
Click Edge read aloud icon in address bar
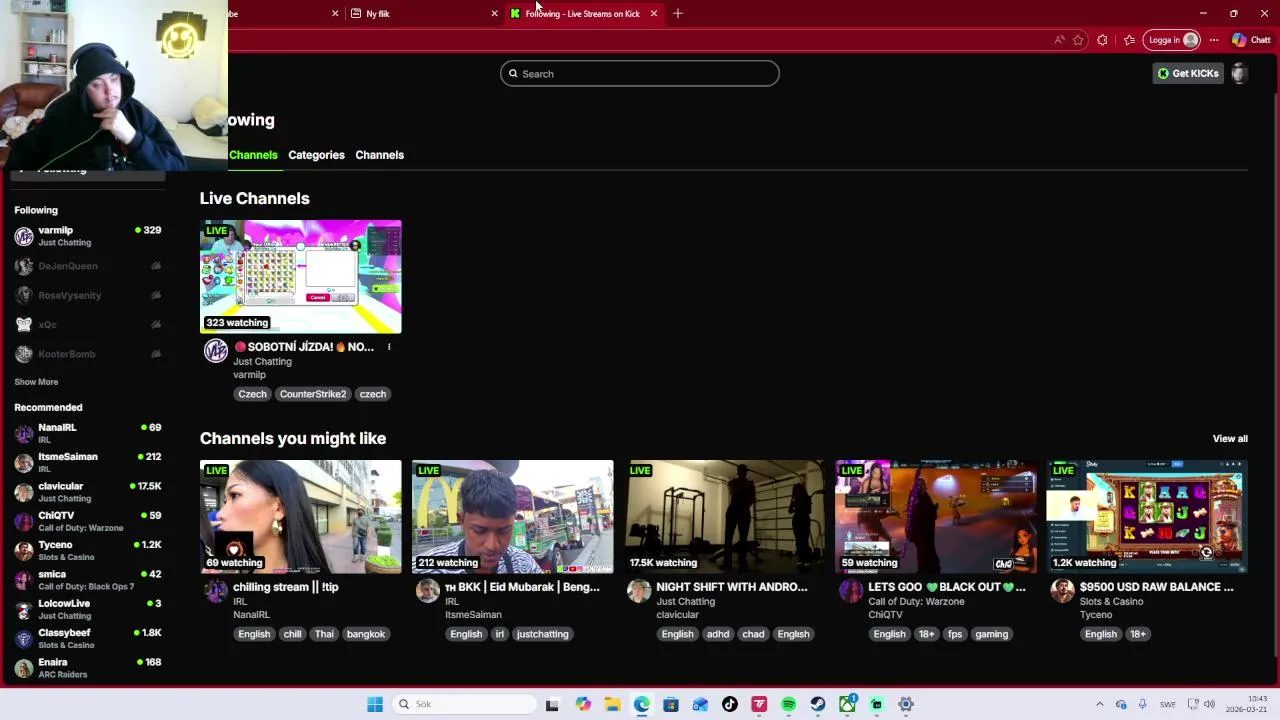pyautogui.click(x=1059, y=40)
